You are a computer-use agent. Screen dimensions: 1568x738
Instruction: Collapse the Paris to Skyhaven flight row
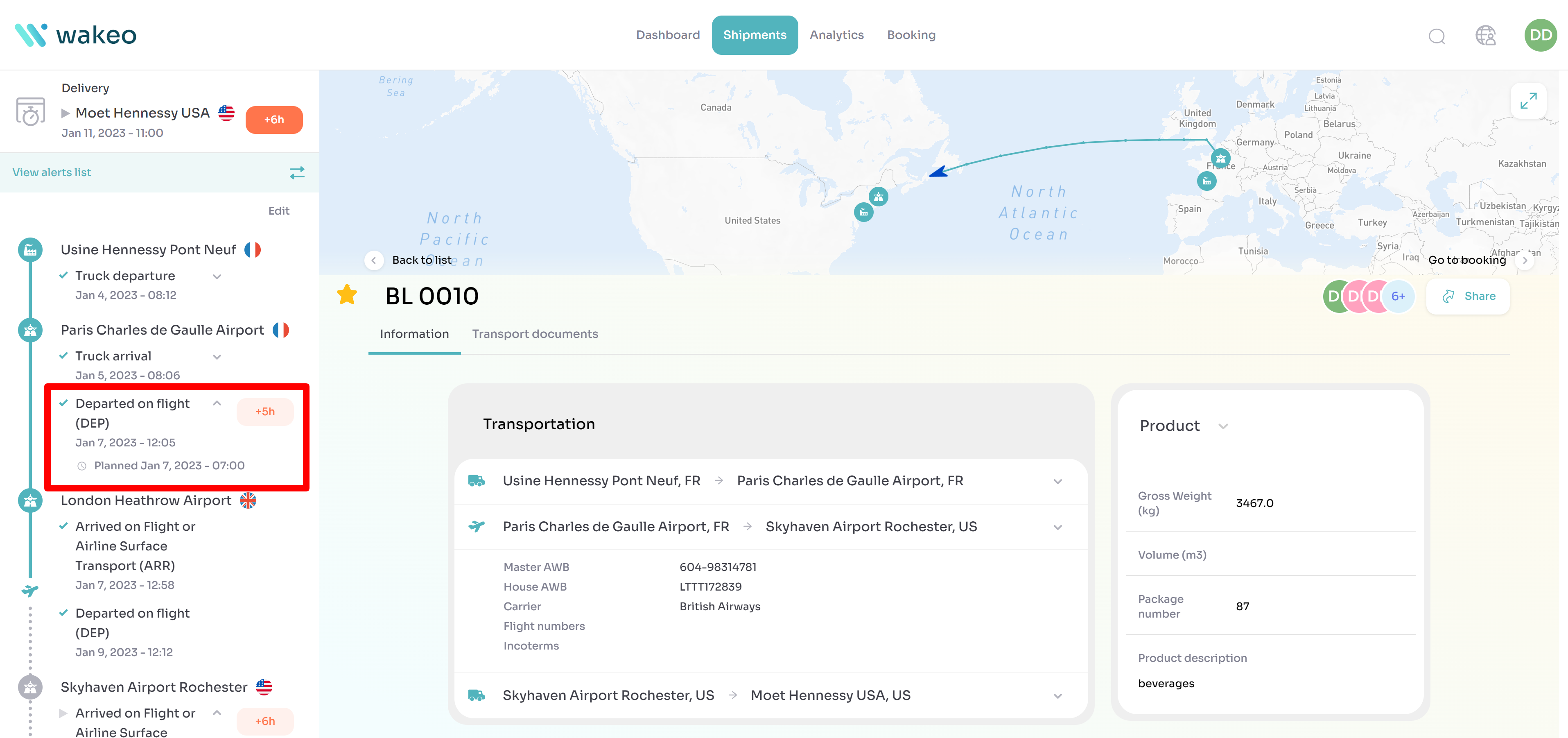[x=1057, y=527]
